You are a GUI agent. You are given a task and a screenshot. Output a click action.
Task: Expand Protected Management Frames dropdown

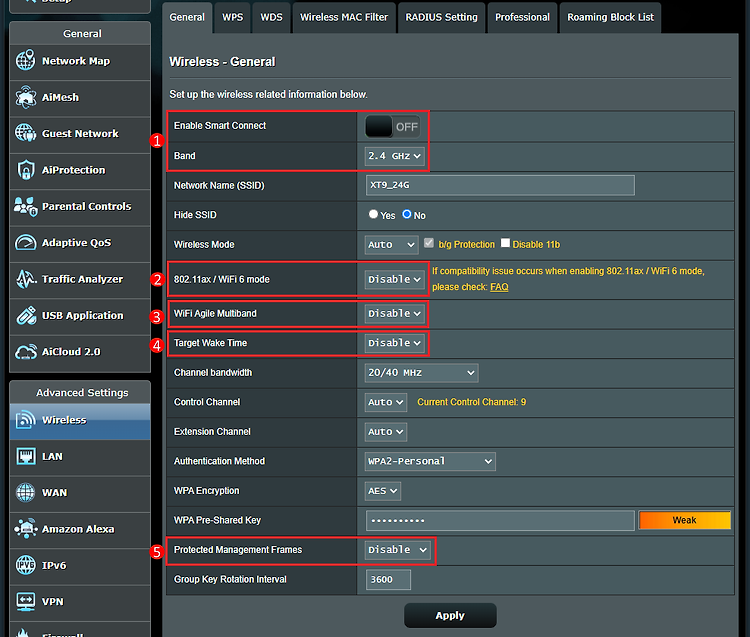point(397,550)
